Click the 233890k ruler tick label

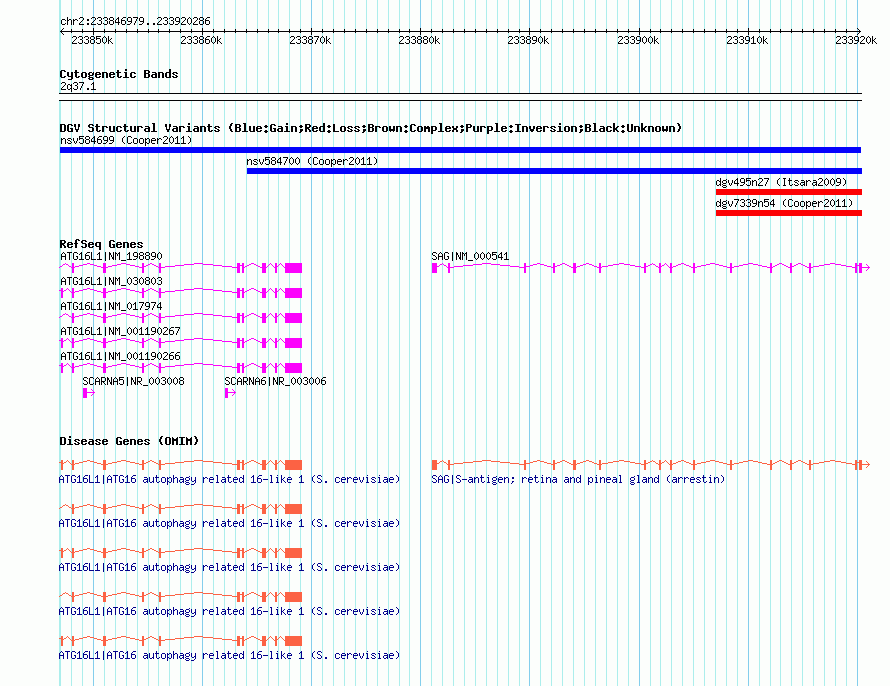[x=528, y=40]
